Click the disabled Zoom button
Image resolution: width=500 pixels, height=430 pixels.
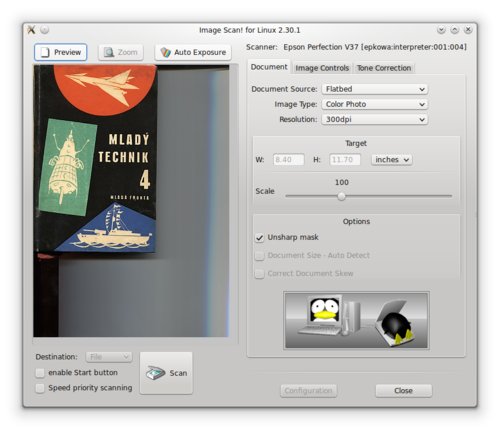click(x=121, y=52)
